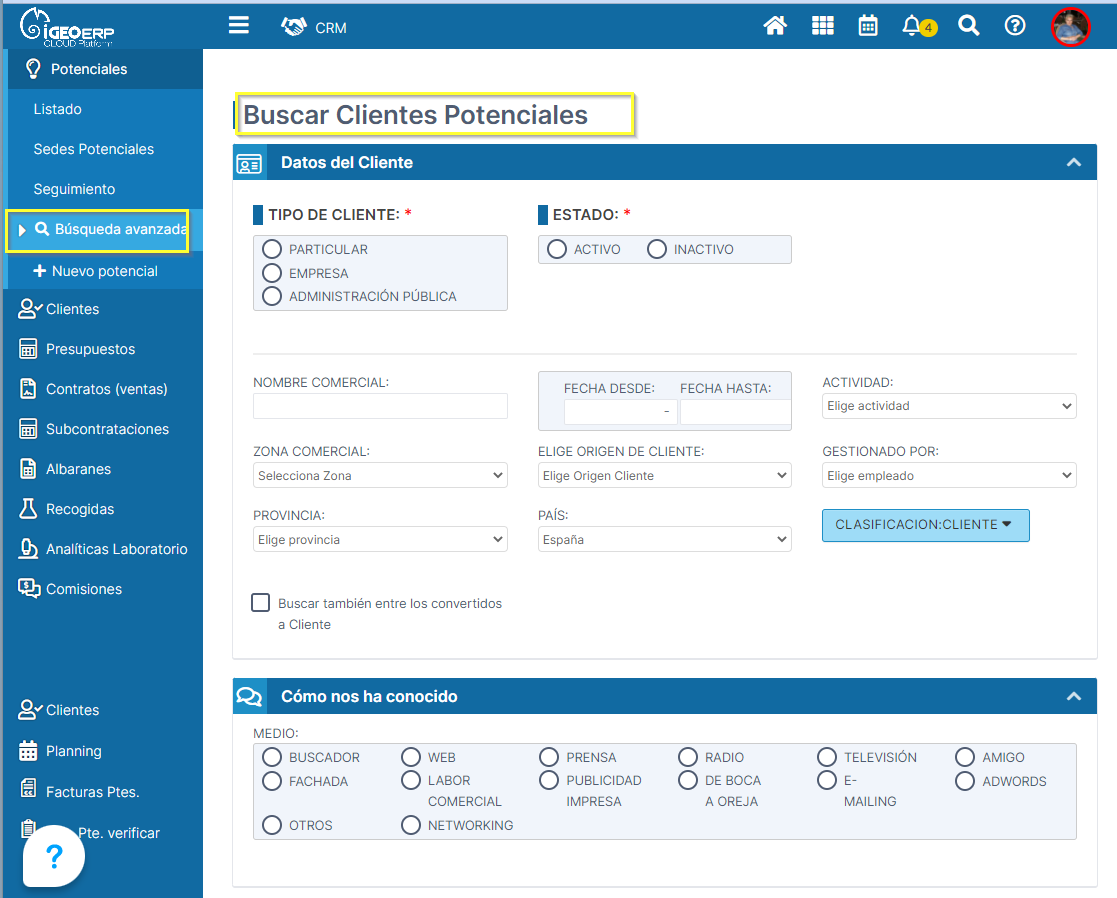Click the user avatar picture
Screen dimensions: 1117x898
click(x=1070, y=27)
